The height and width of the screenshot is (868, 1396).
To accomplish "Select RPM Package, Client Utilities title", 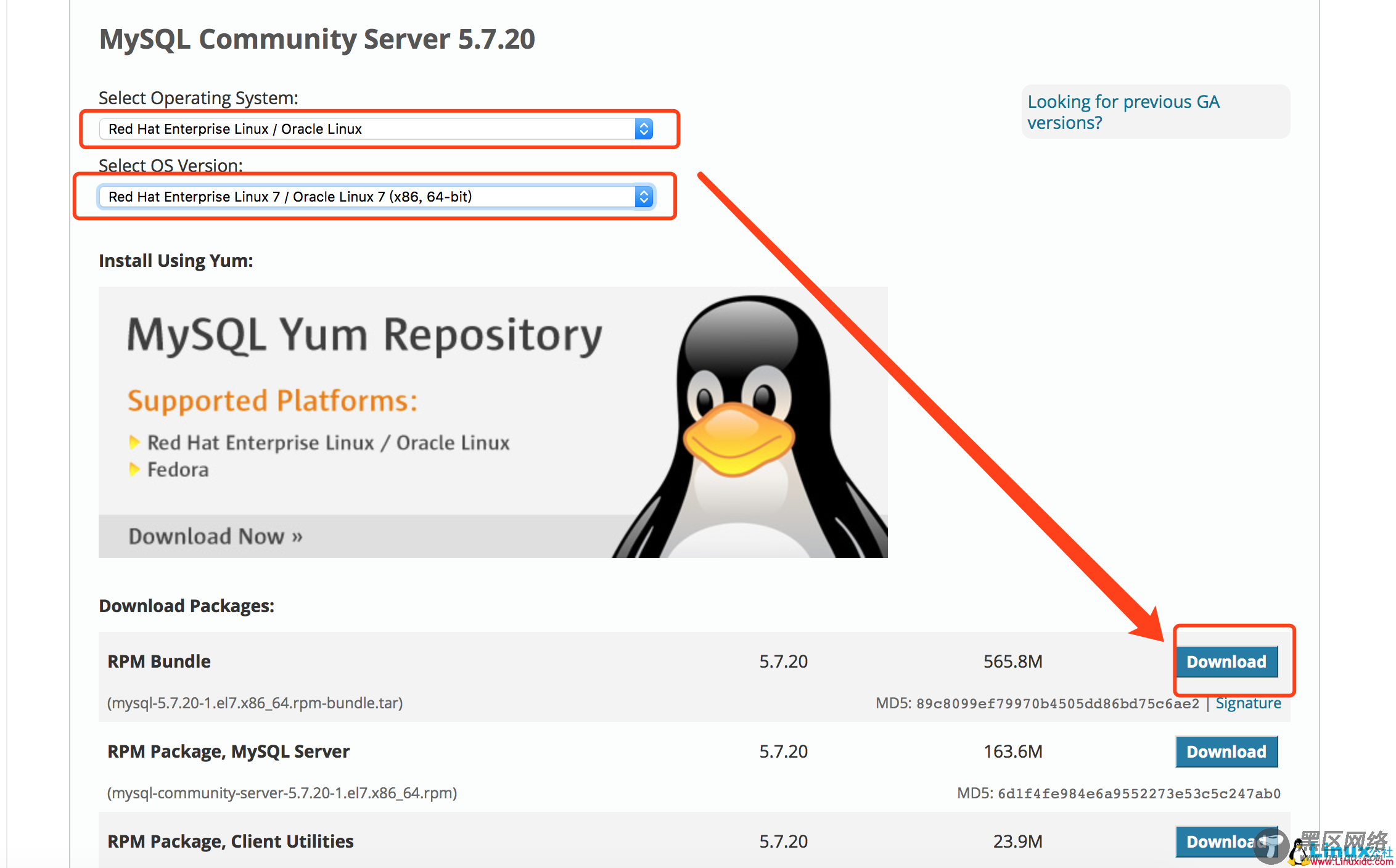I will (x=231, y=841).
